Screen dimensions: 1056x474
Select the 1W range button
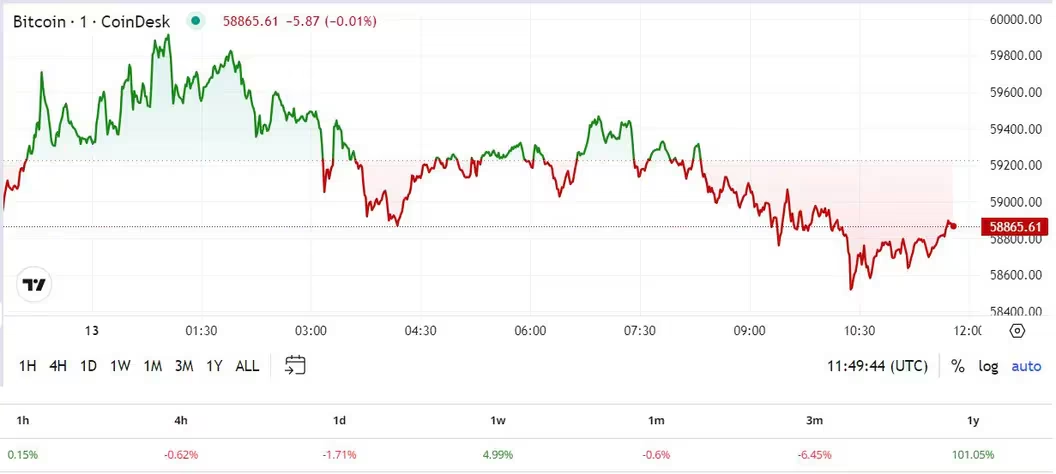(120, 366)
